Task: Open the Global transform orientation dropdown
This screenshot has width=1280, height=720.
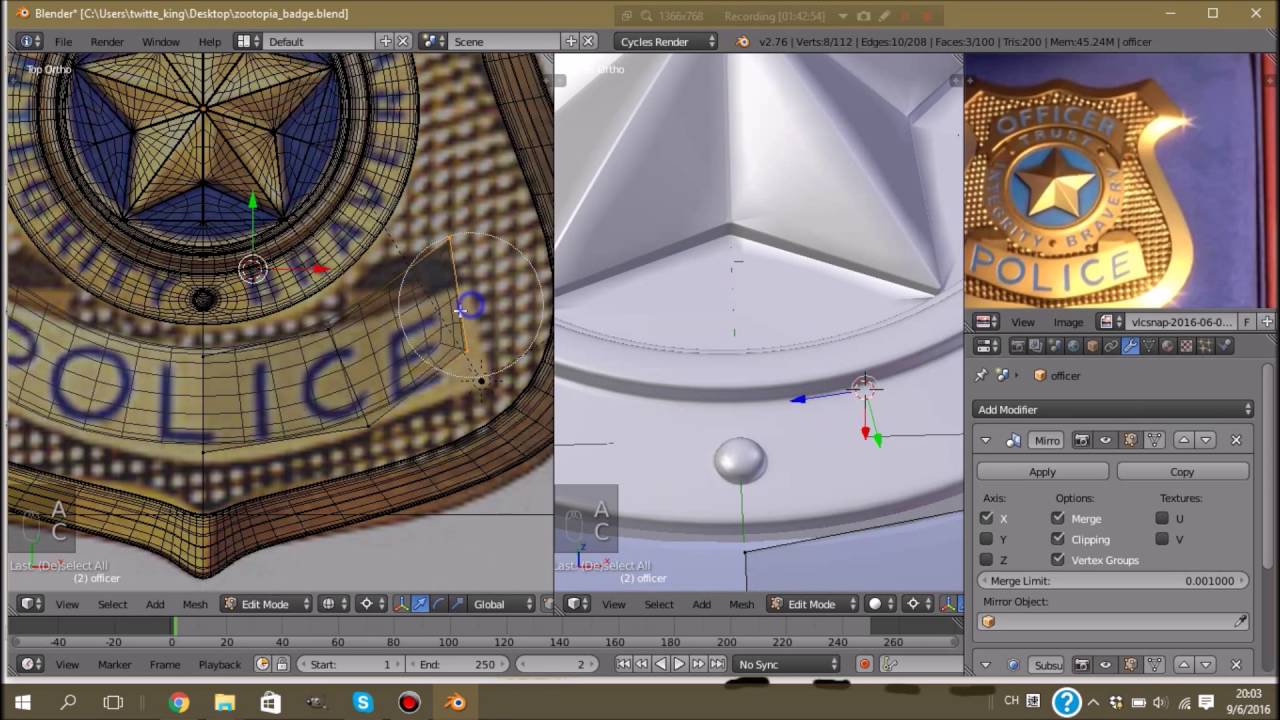Action: [x=503, y=604]
